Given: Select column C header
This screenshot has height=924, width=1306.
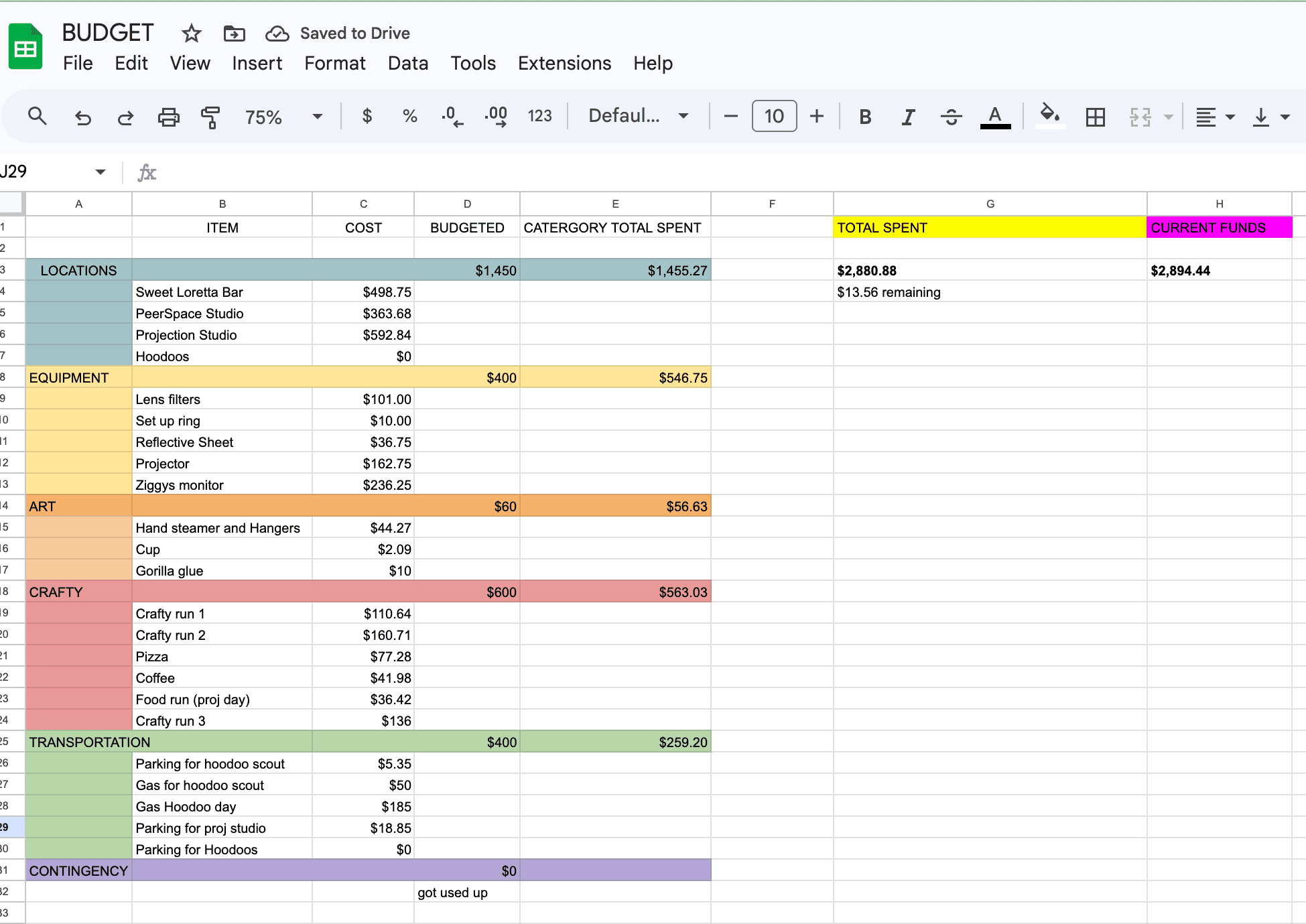Looking at the screenshot, I should tap(363, 204).
